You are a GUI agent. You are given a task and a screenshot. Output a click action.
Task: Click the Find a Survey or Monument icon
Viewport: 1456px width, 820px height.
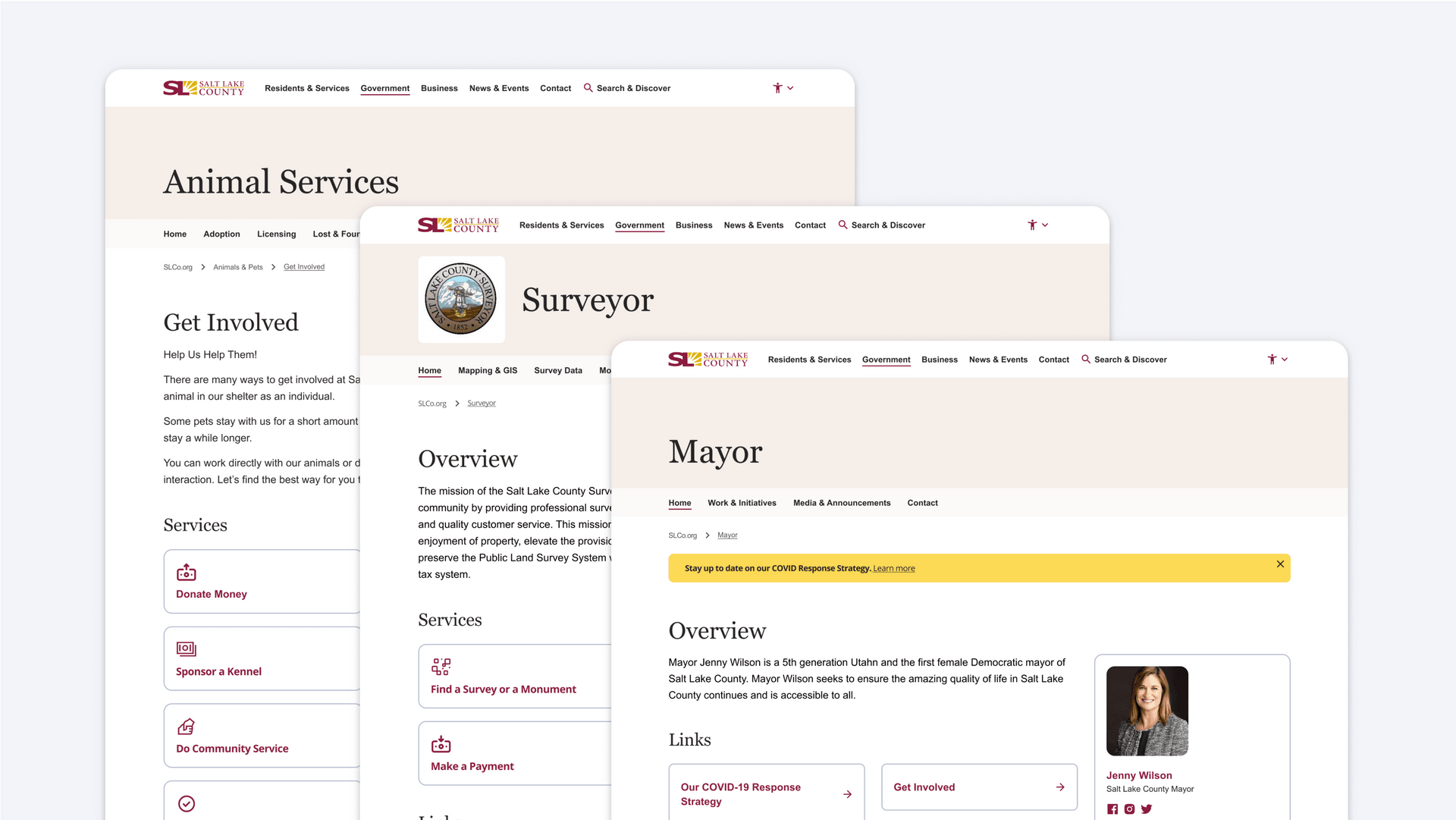click(441, 665)
